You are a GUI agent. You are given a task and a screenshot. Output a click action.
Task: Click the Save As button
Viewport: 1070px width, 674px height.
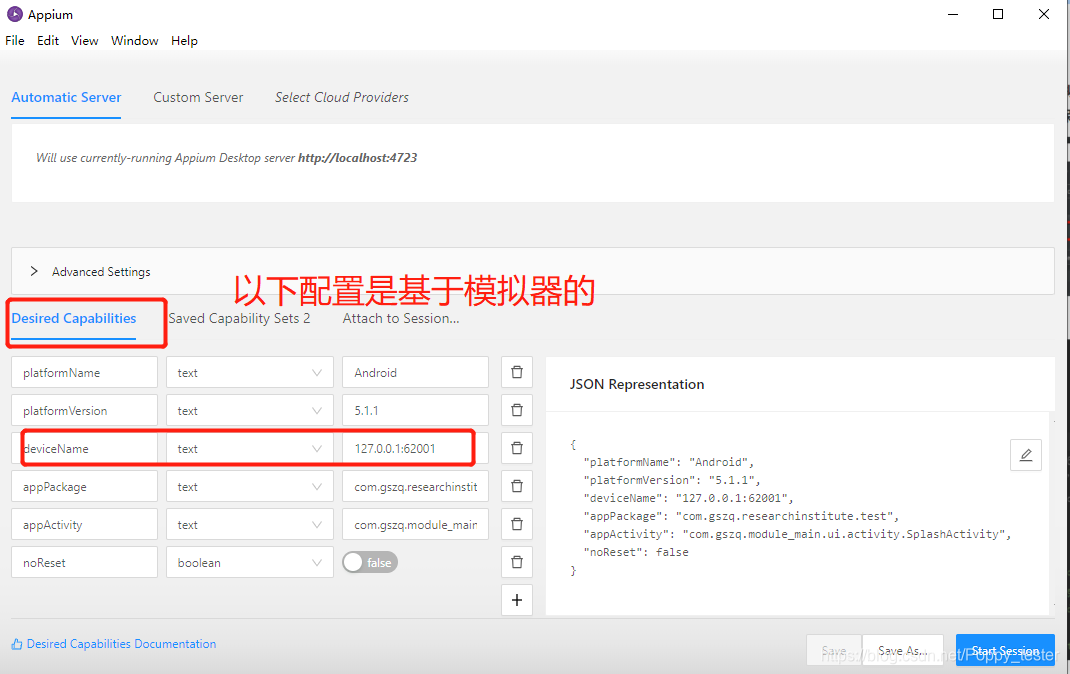(903, 650)
